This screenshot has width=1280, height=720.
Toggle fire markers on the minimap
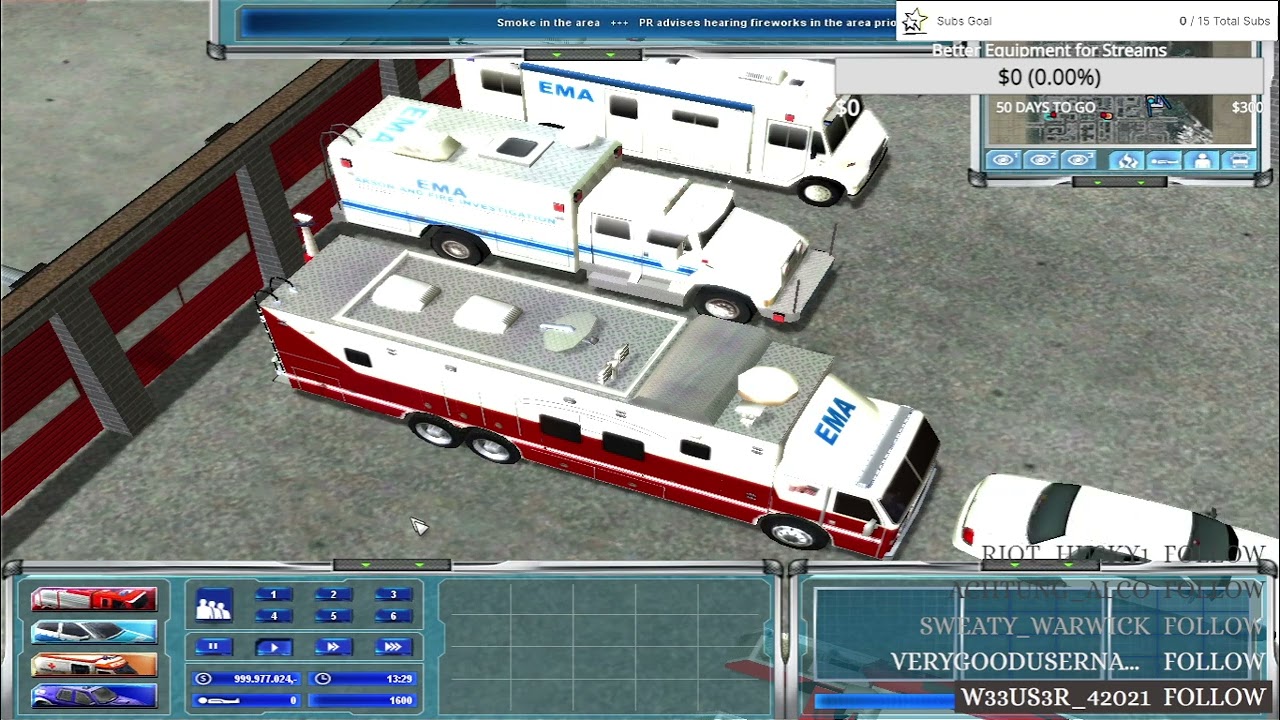(1126, 160)
